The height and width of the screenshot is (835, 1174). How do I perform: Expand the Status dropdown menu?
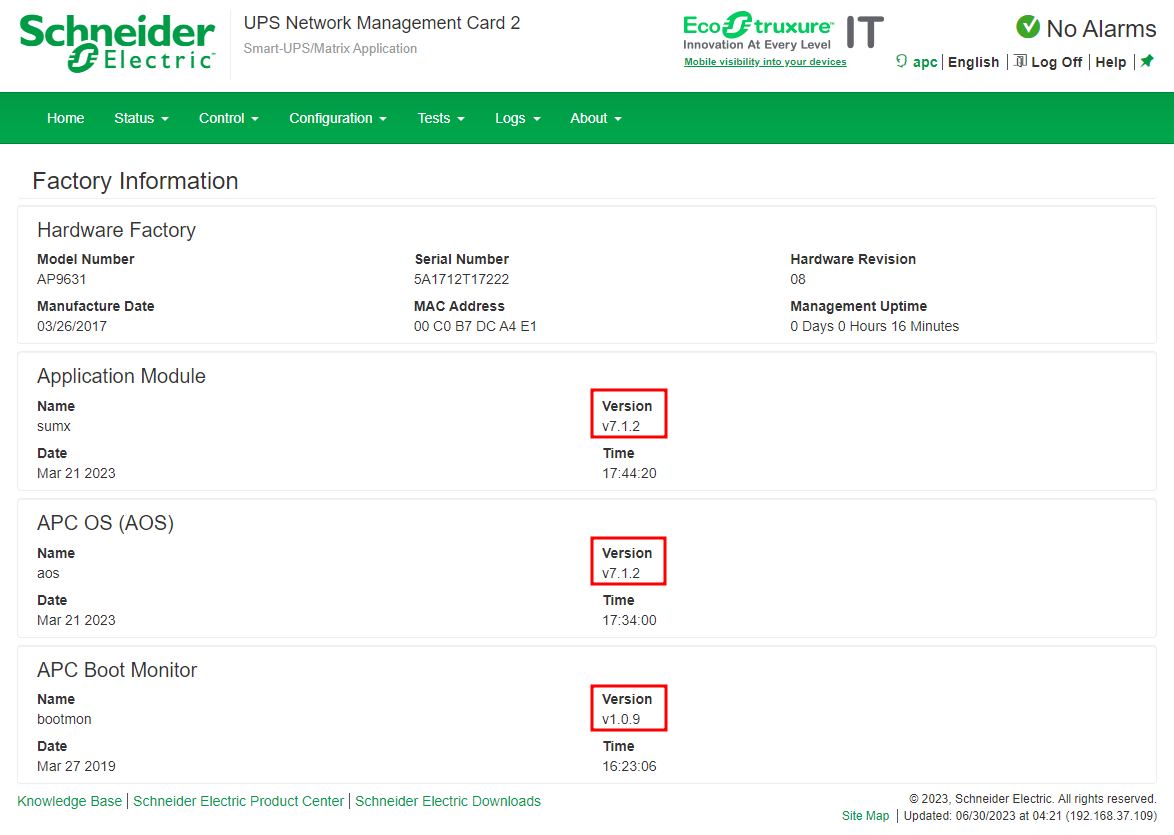point(142,118)
